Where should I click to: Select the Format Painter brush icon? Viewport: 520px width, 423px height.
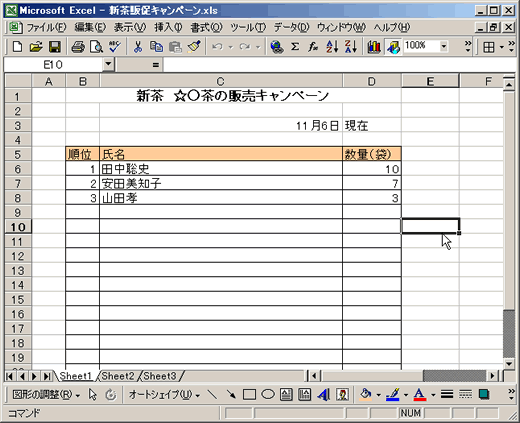point(194,47)
